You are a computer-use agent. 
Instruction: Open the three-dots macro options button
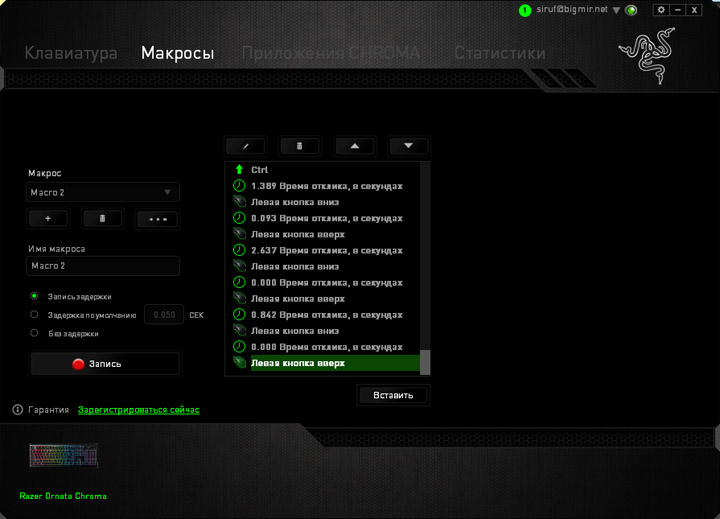point(158,219)
